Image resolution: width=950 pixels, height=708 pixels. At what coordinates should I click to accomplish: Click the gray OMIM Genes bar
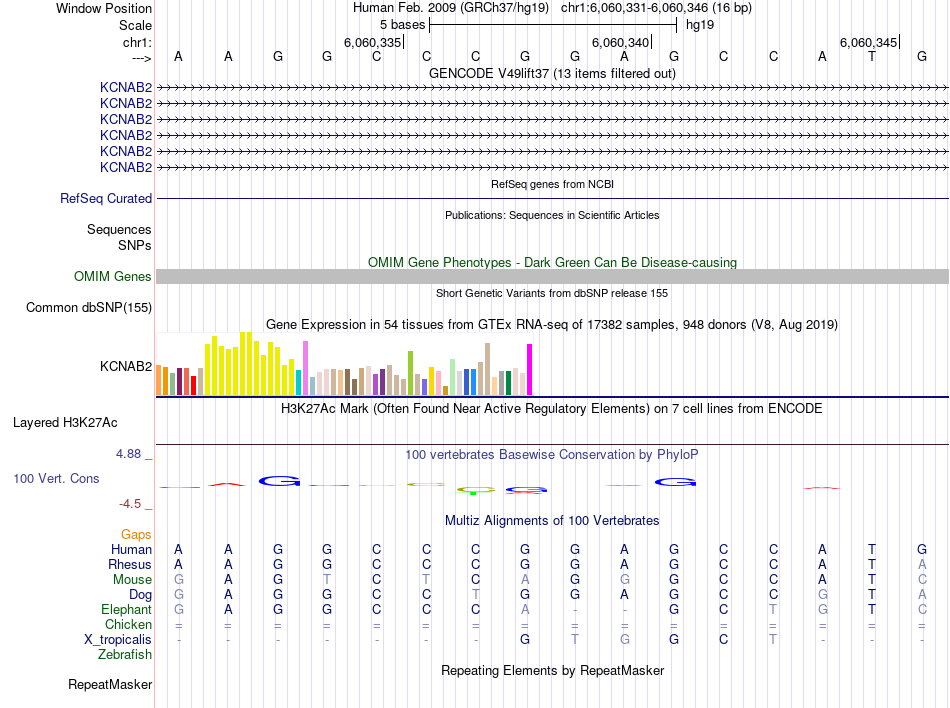(x=552, y=276)
